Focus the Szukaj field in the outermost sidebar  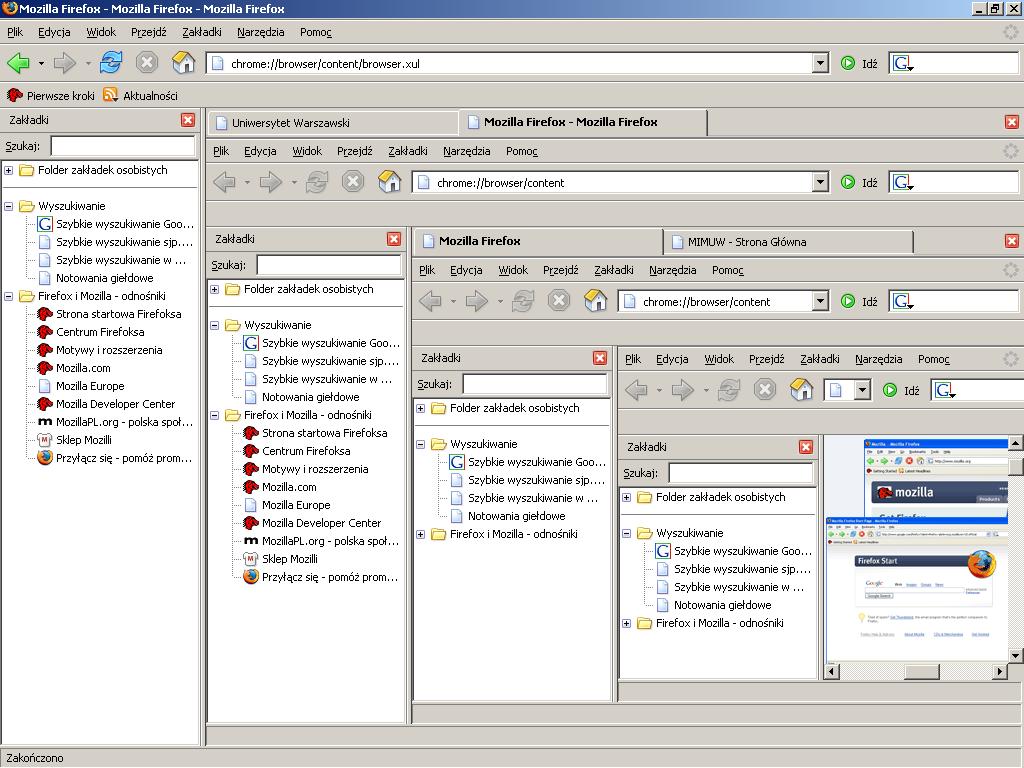[x=123, y=146]
